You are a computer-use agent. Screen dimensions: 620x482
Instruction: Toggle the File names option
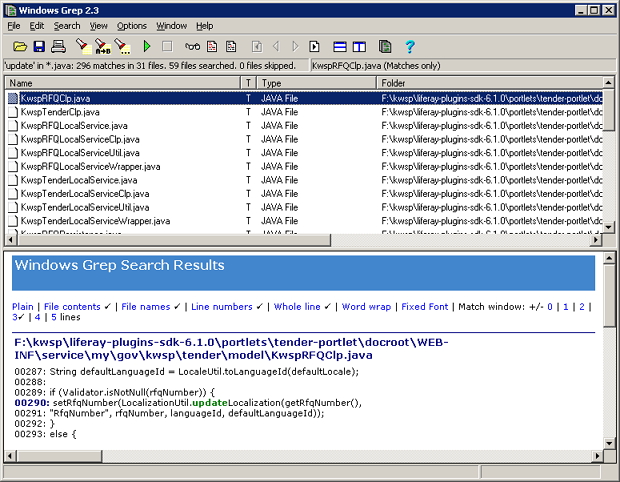(146, 307)
